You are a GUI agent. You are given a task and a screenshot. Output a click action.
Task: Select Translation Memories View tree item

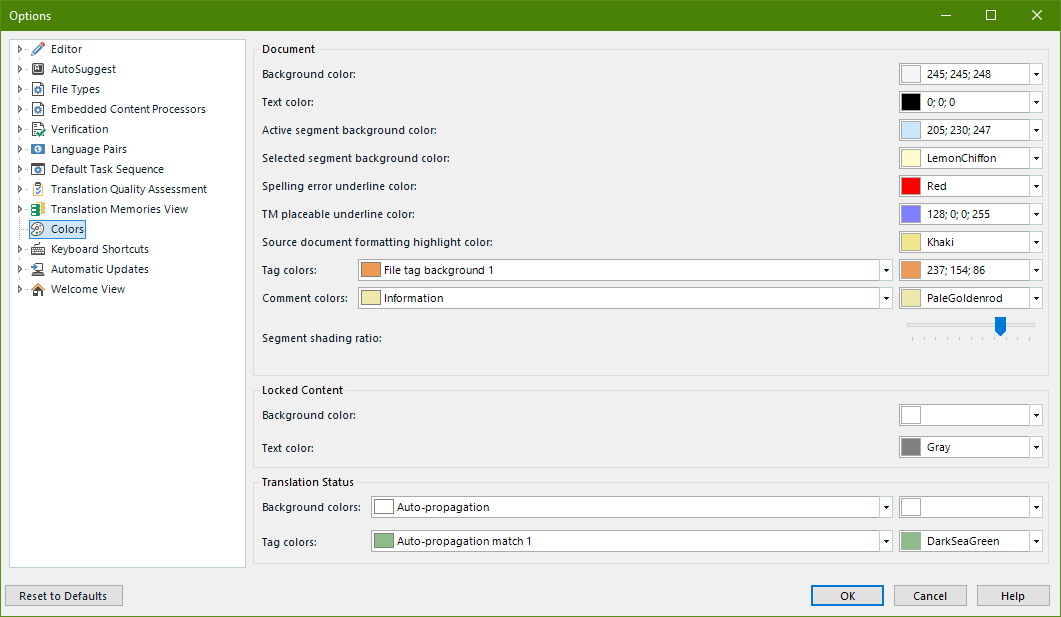(x=119, y=209)
